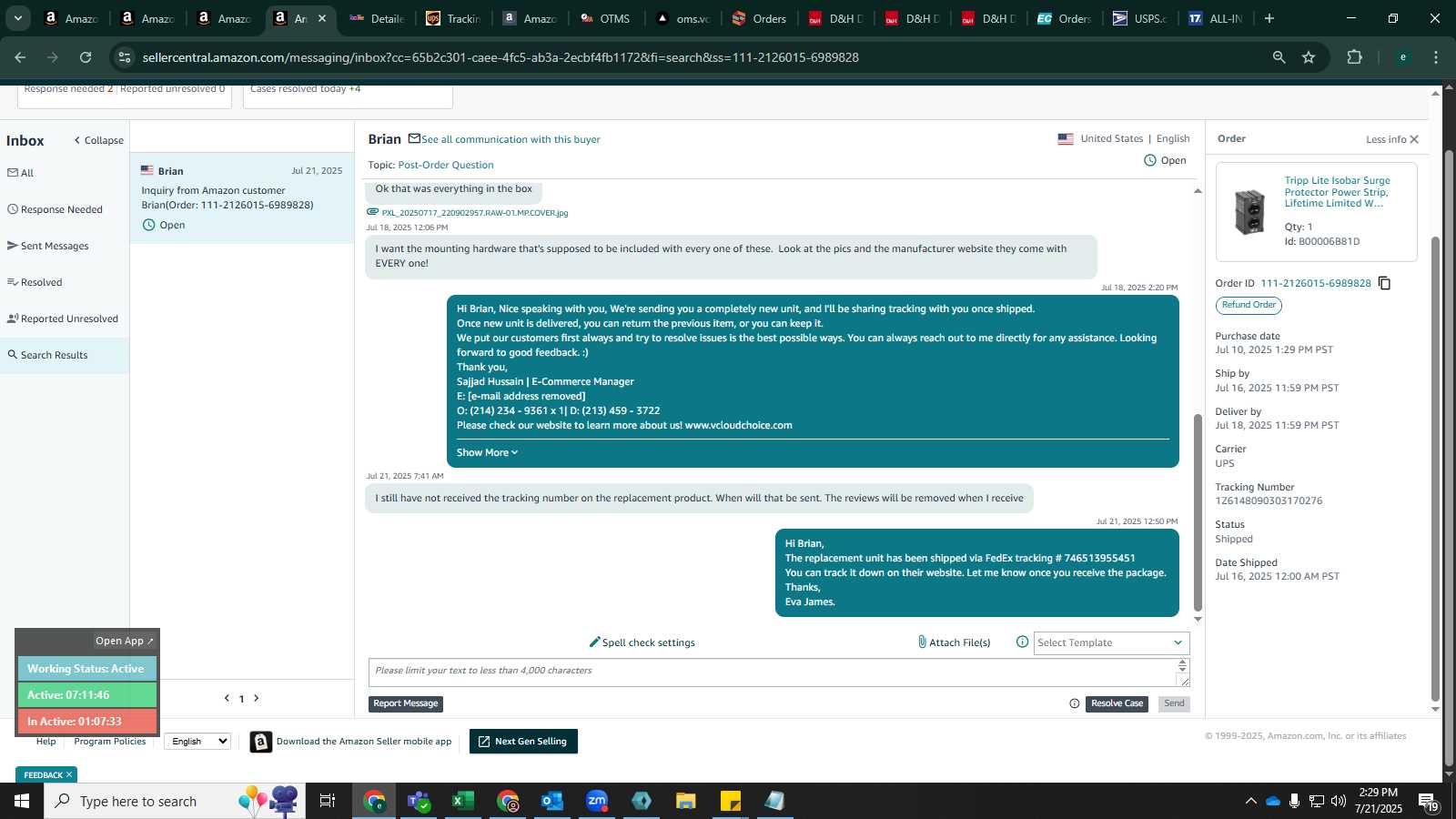Switch to ALL-IN browser tab
This screenshot has width=1456, height=819.
[x=1216, y=18]
